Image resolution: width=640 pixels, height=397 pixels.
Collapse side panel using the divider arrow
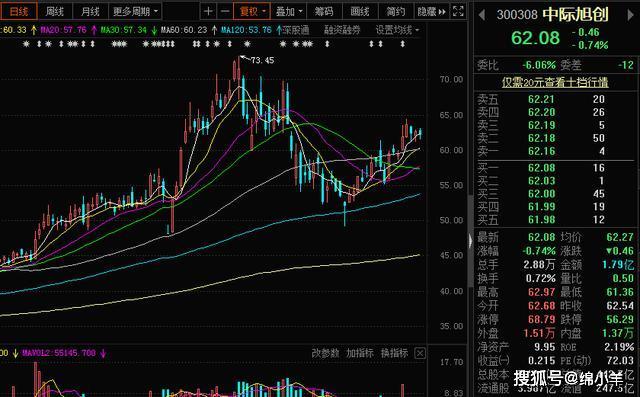(x=470, y=242)
